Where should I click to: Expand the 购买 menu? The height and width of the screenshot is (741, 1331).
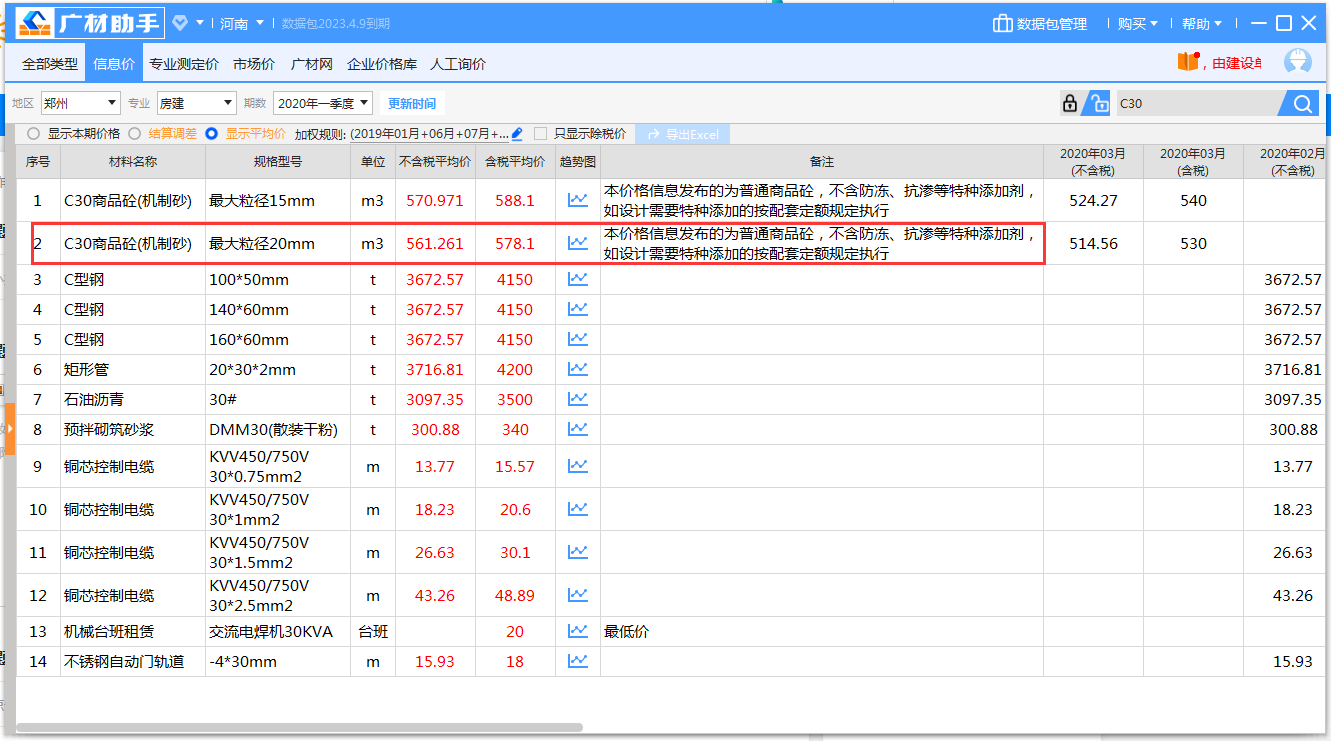tap(1138, 23)
